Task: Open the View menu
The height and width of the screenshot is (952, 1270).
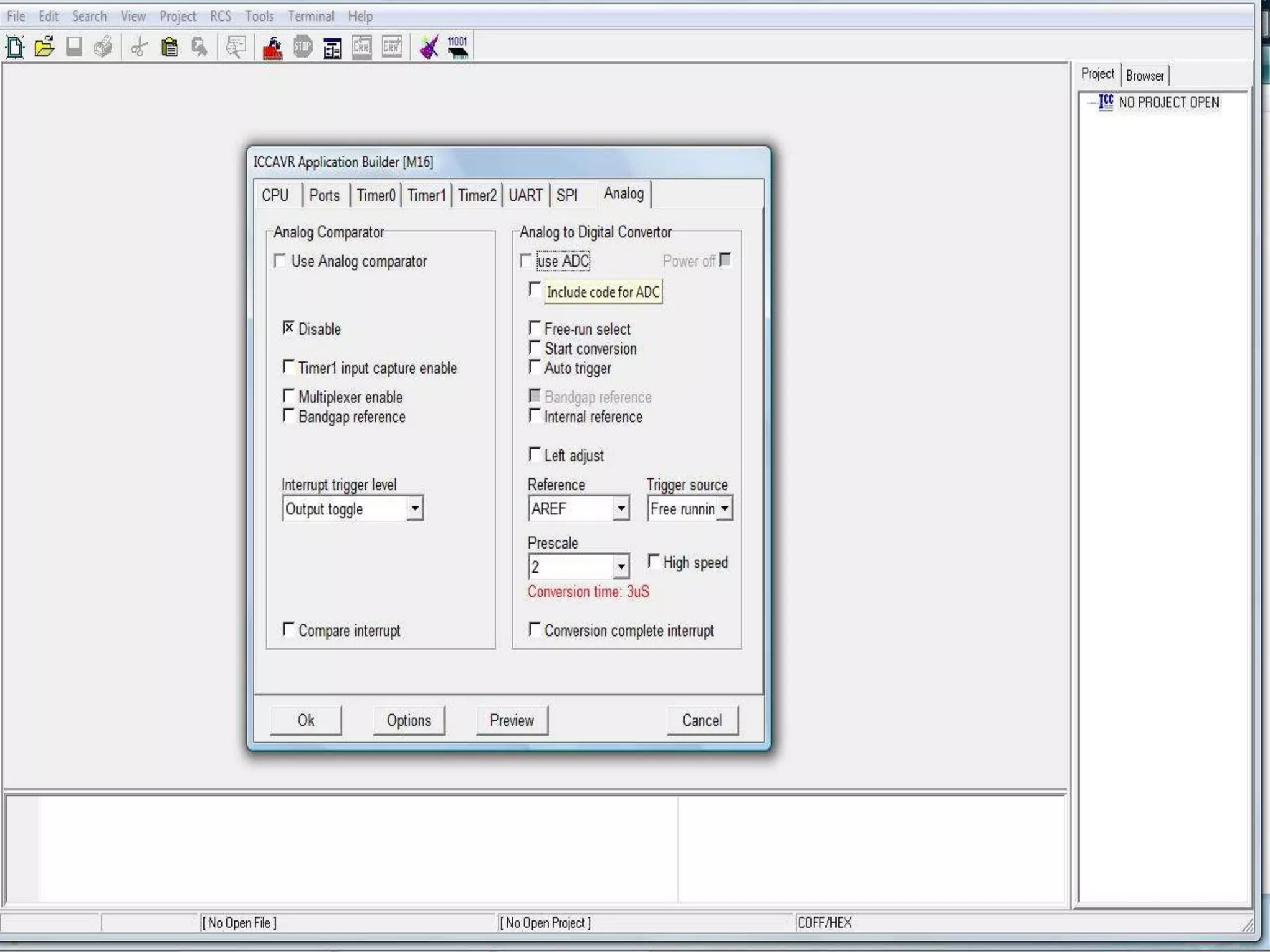Action: (133, 16)
